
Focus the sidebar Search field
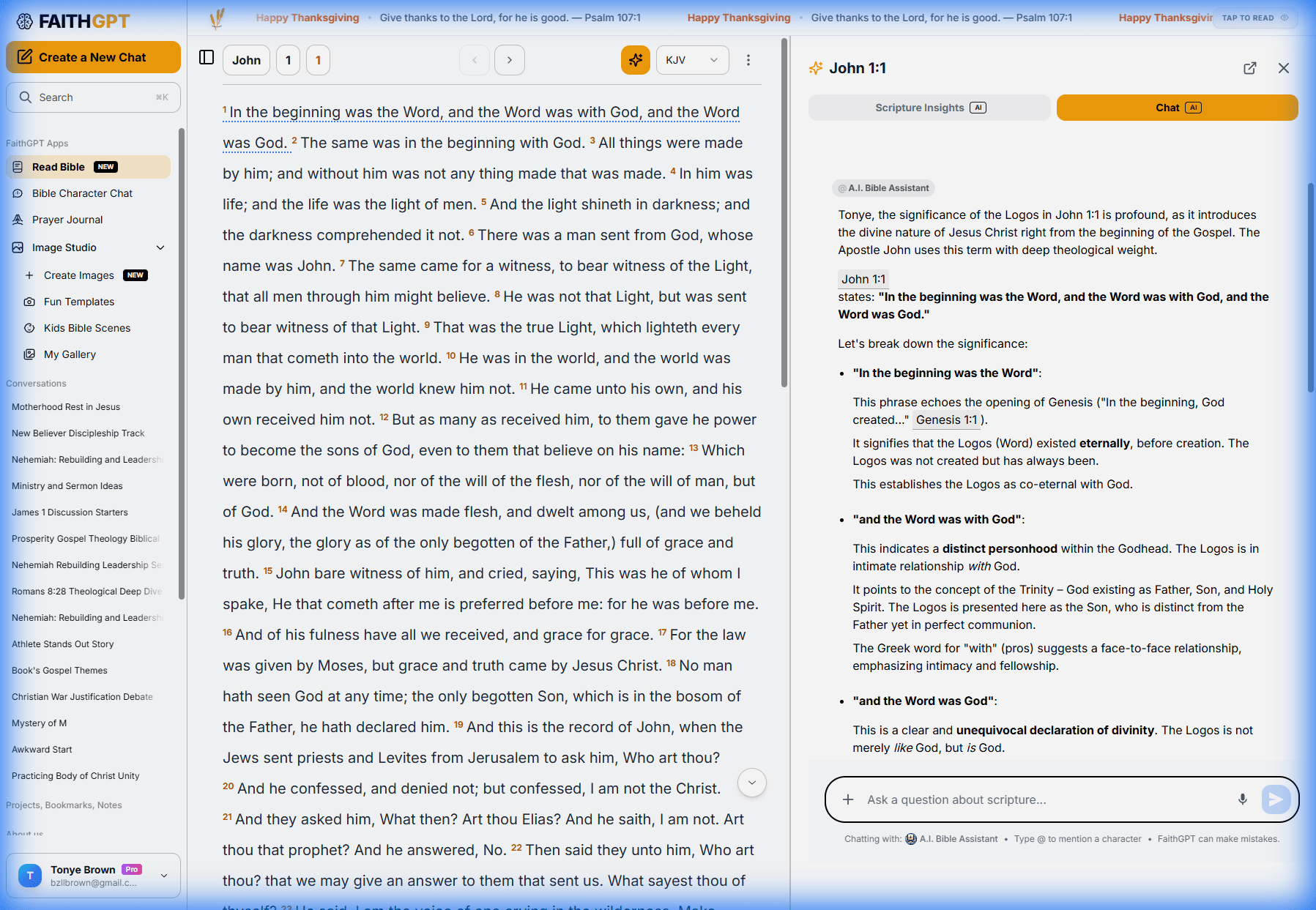93,97
